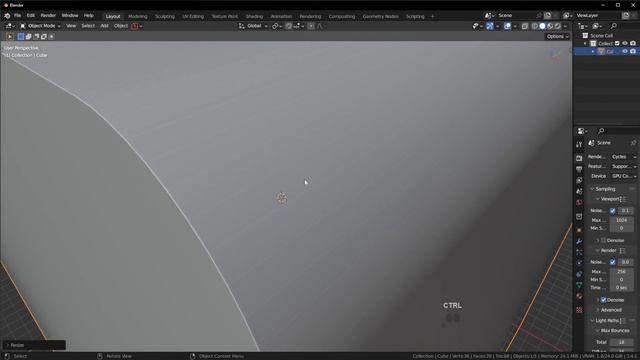Open the Device GPU Compute dropdown
The height and width of the screenshot is (360, 640).
coord(623,176)
